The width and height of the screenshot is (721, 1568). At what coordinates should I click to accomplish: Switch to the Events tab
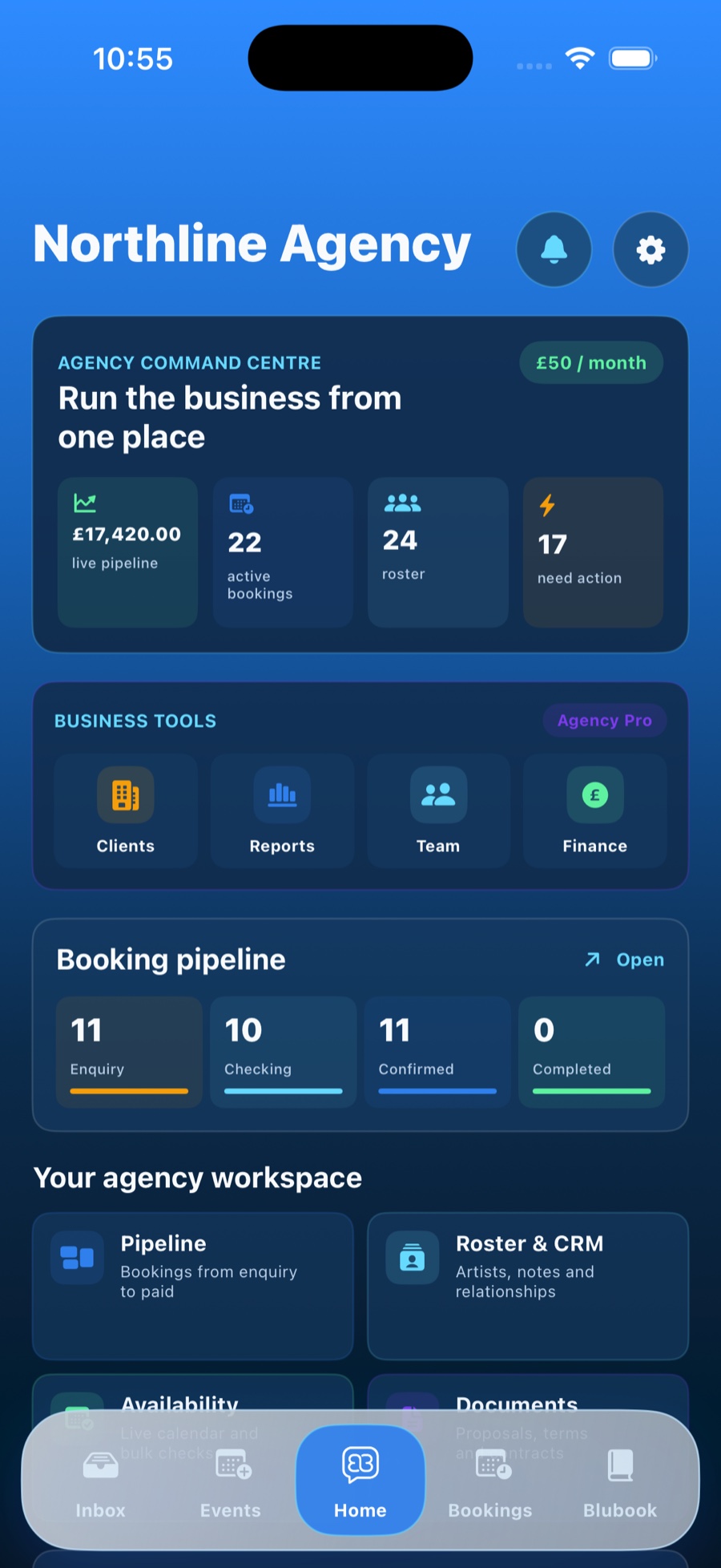point(231,1483)
